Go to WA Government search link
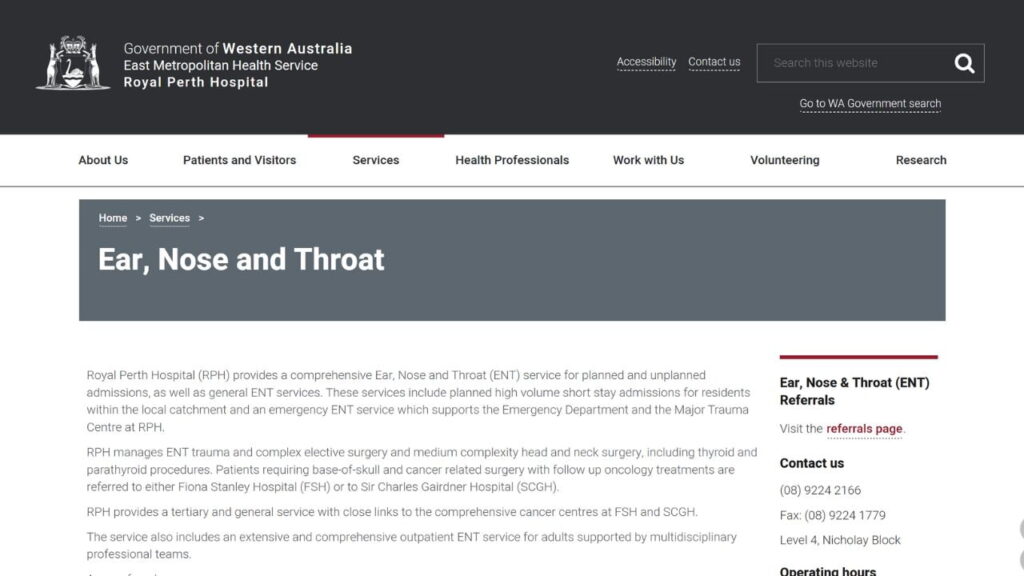The image size is (1024, 576). [870, 104]
